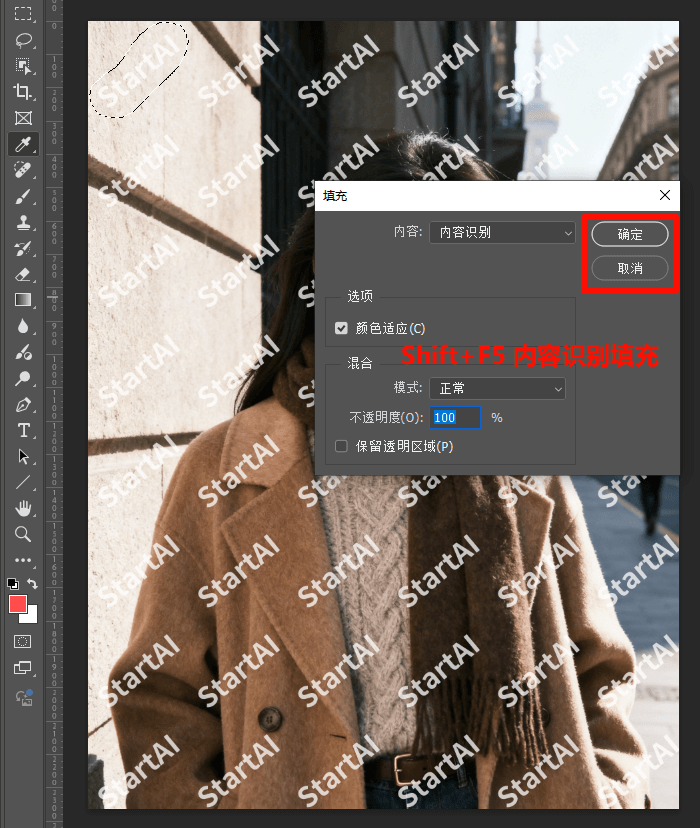This screenshot has height=828, width=700.
Task: Choose the Horizontal Type tool
Action: [x=22, y=431]
